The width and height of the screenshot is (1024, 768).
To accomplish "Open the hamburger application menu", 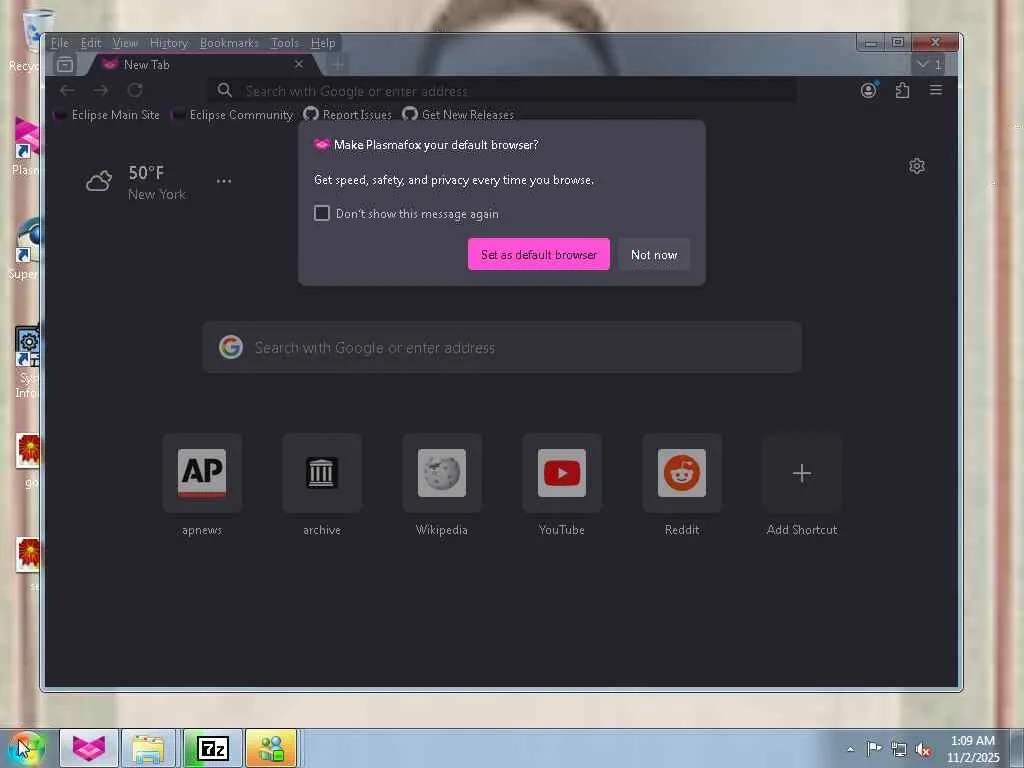I will click(x=936, y=90).
